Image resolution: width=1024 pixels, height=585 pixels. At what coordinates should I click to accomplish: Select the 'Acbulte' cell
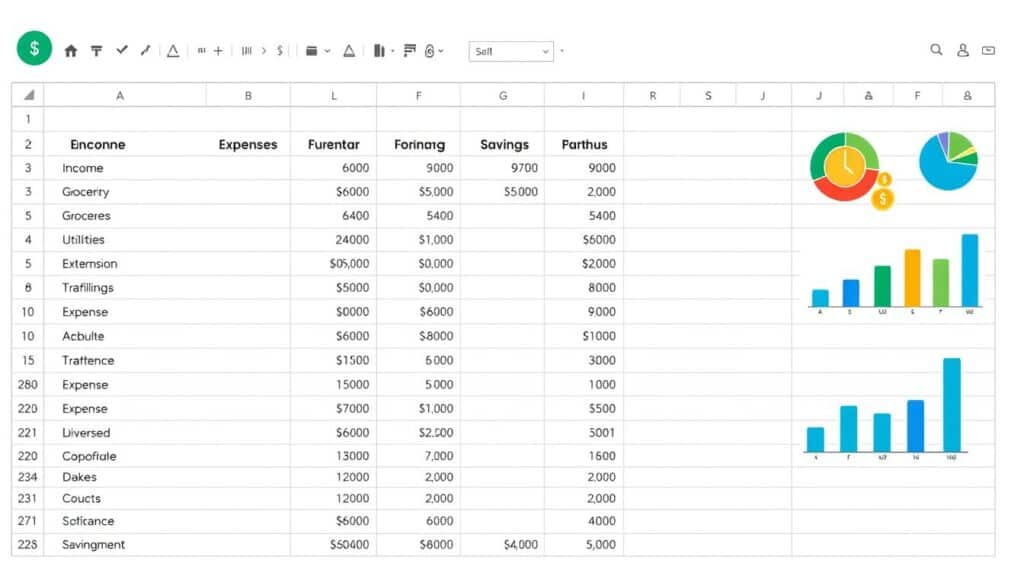[x=125, y=336]
